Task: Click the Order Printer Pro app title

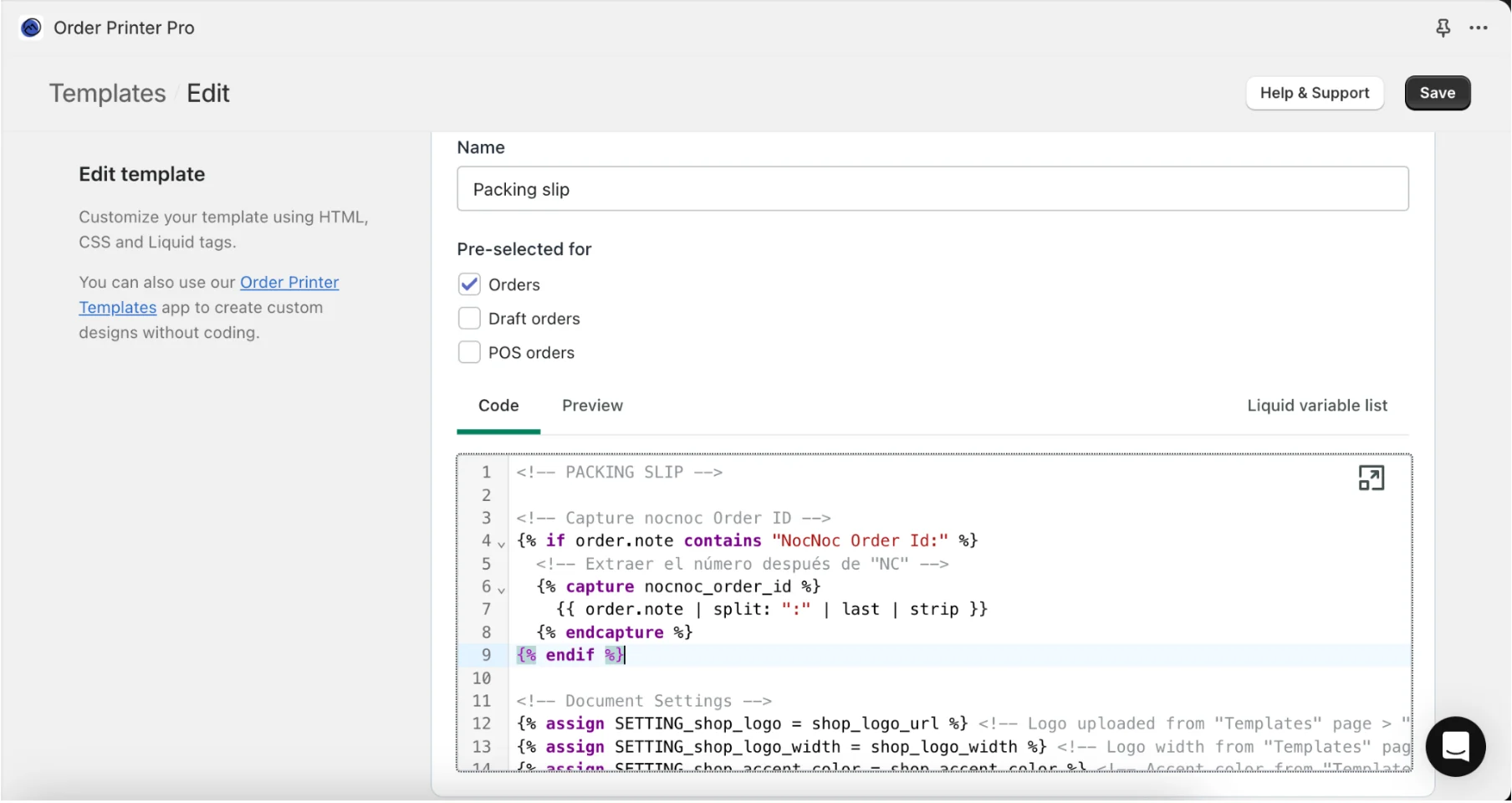Action: pos(124,28)
